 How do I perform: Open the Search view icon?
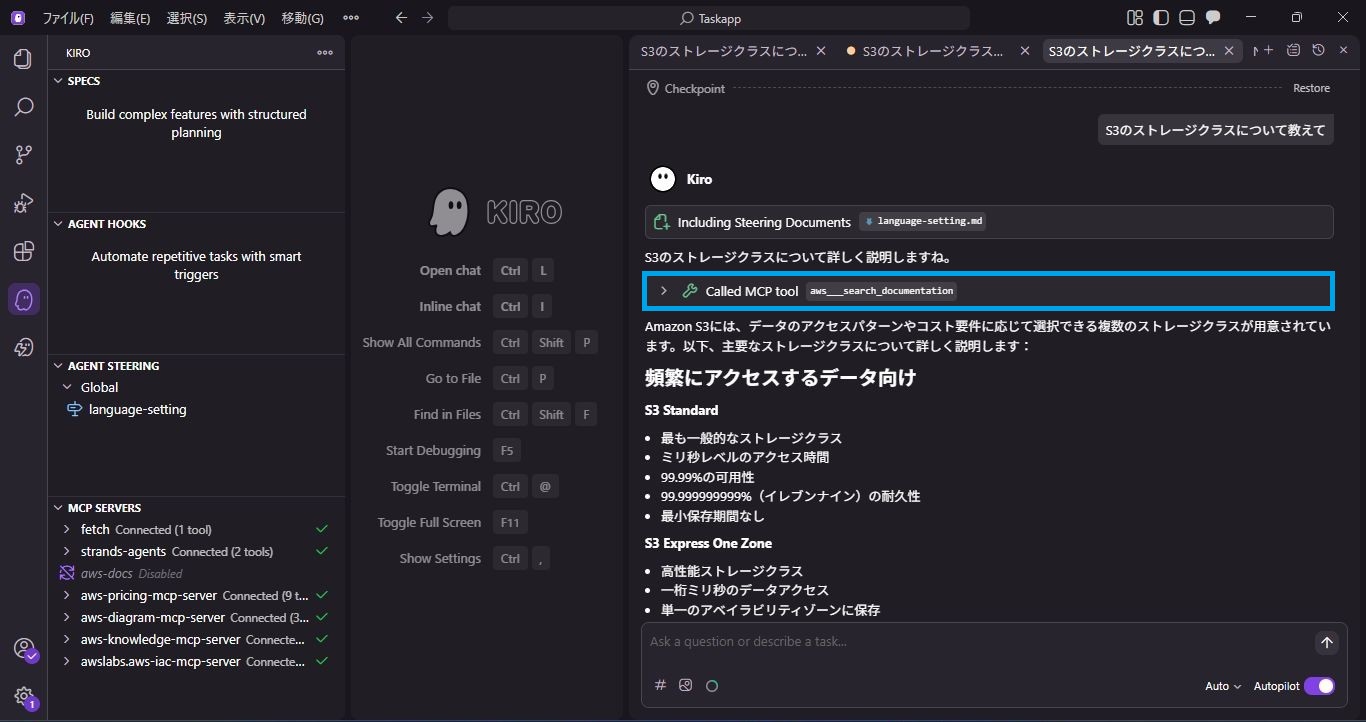tap(23, 107)
